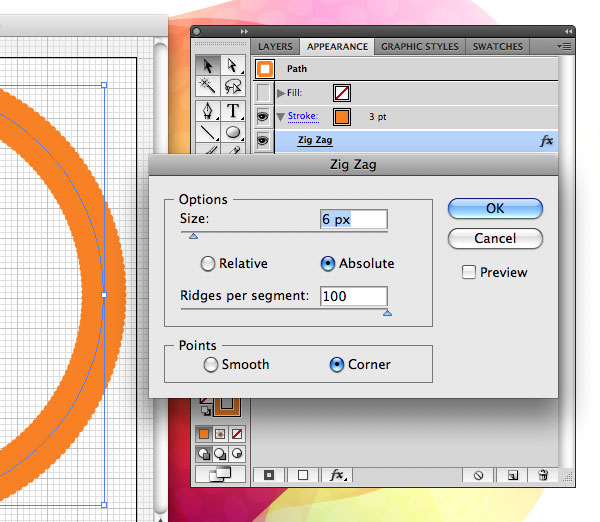The image size is (600, 522).
Task: Click the Fill none color swatch
Action: pos(342,93)
